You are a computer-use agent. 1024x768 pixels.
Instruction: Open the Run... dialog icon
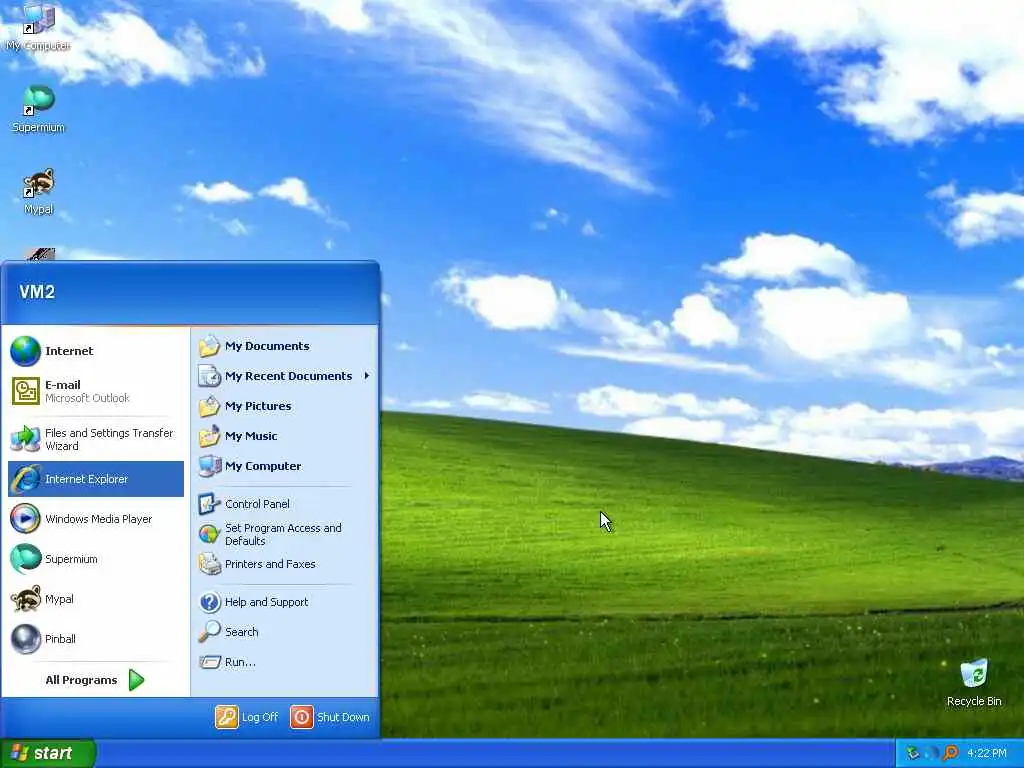[x=210, y=662]
